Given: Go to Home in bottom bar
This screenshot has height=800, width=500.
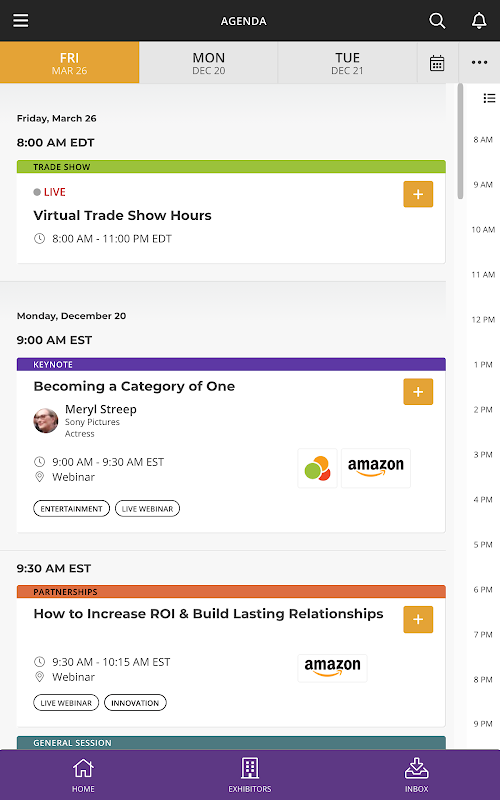Looking at the screenshot, I should pyautogui.click(x=83, y=775).
